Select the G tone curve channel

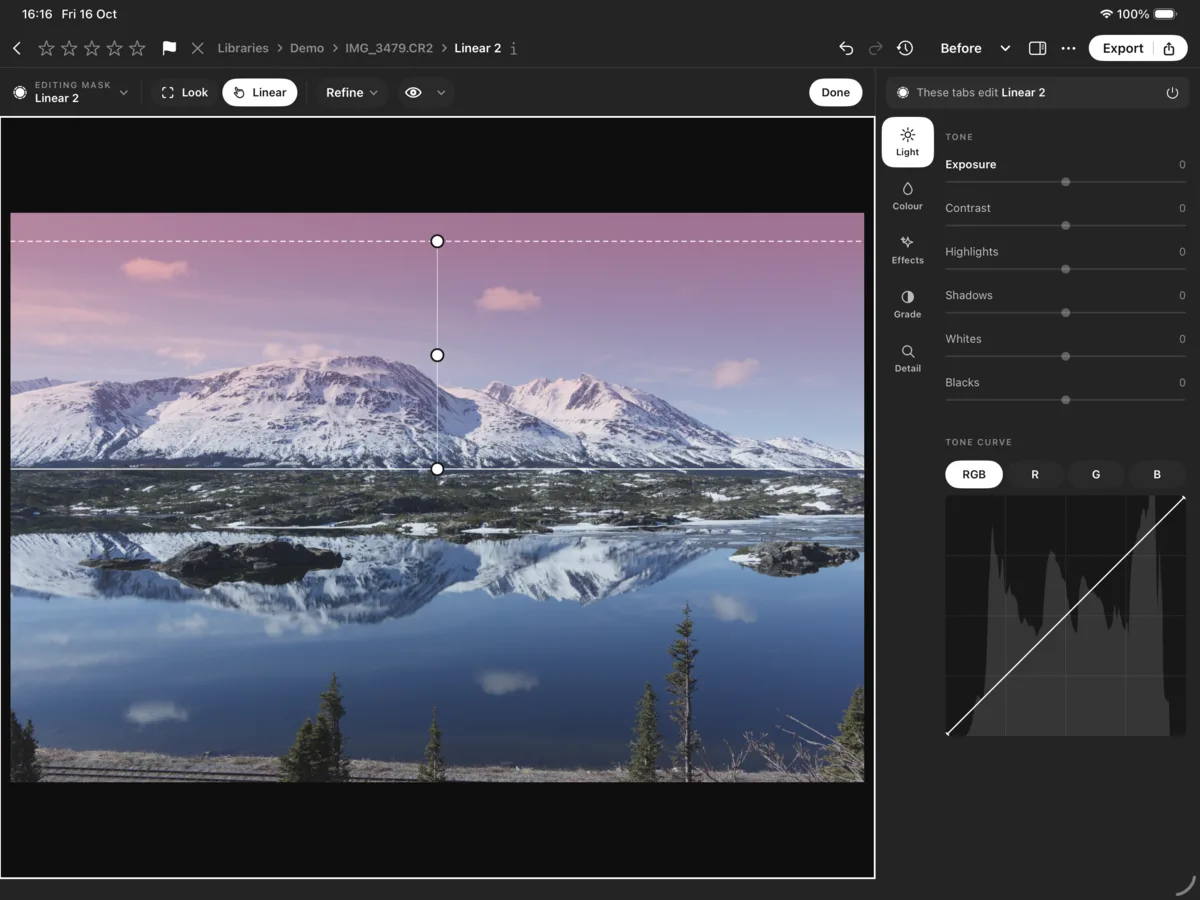pyautogui.click(x=1096, y=475)
